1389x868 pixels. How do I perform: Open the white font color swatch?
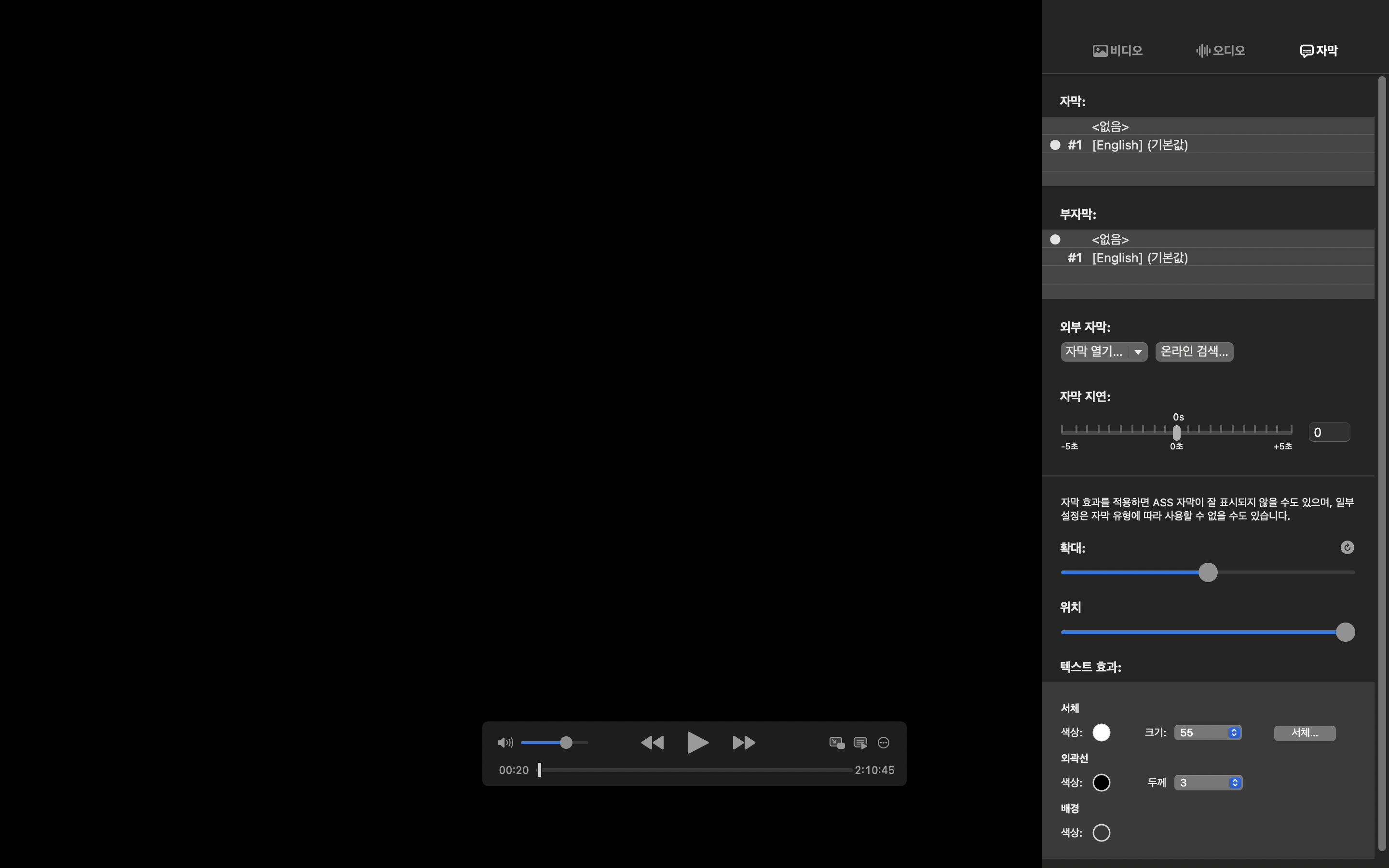click(x=1101, y=732)
